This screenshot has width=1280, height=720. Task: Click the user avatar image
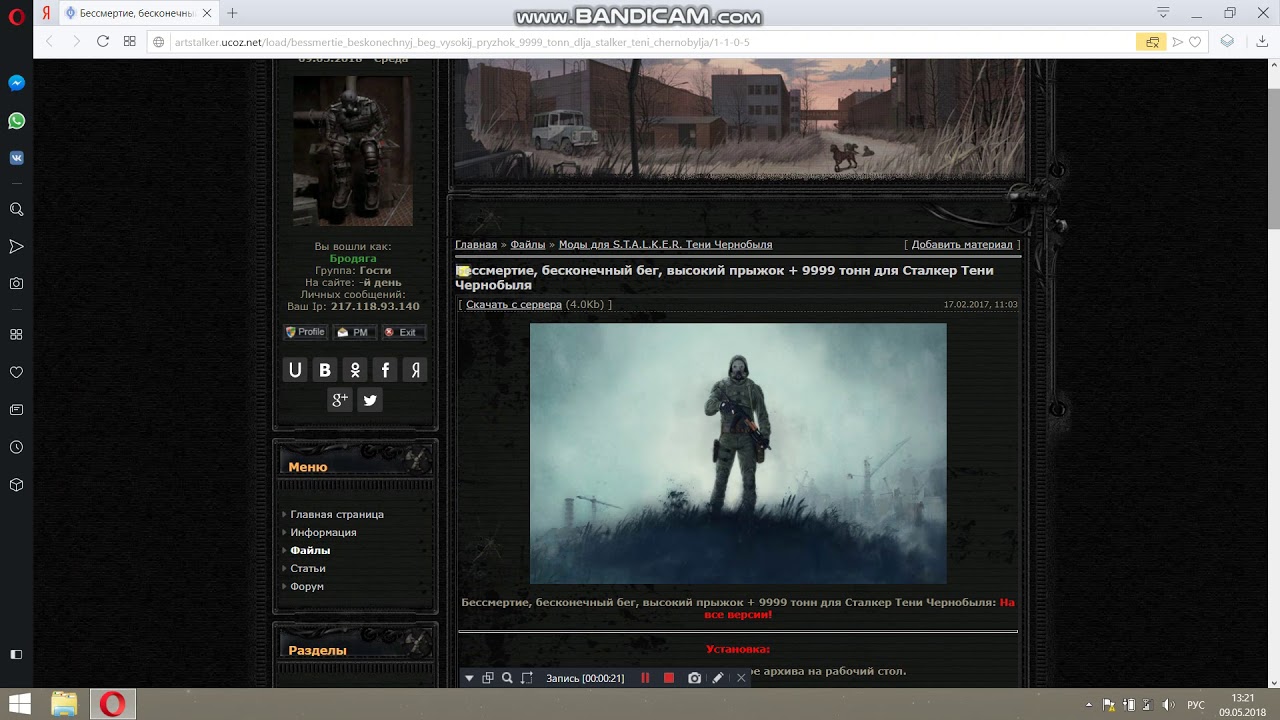(x=352, y=151)
